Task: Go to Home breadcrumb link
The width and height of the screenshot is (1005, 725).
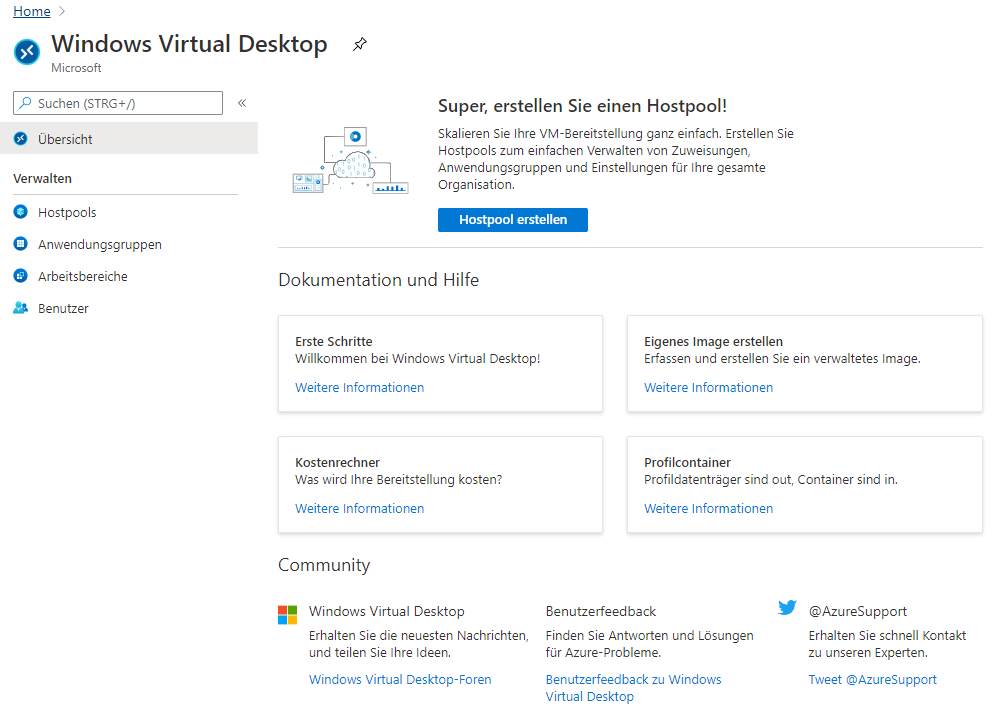Action: [x=31, y=12]
